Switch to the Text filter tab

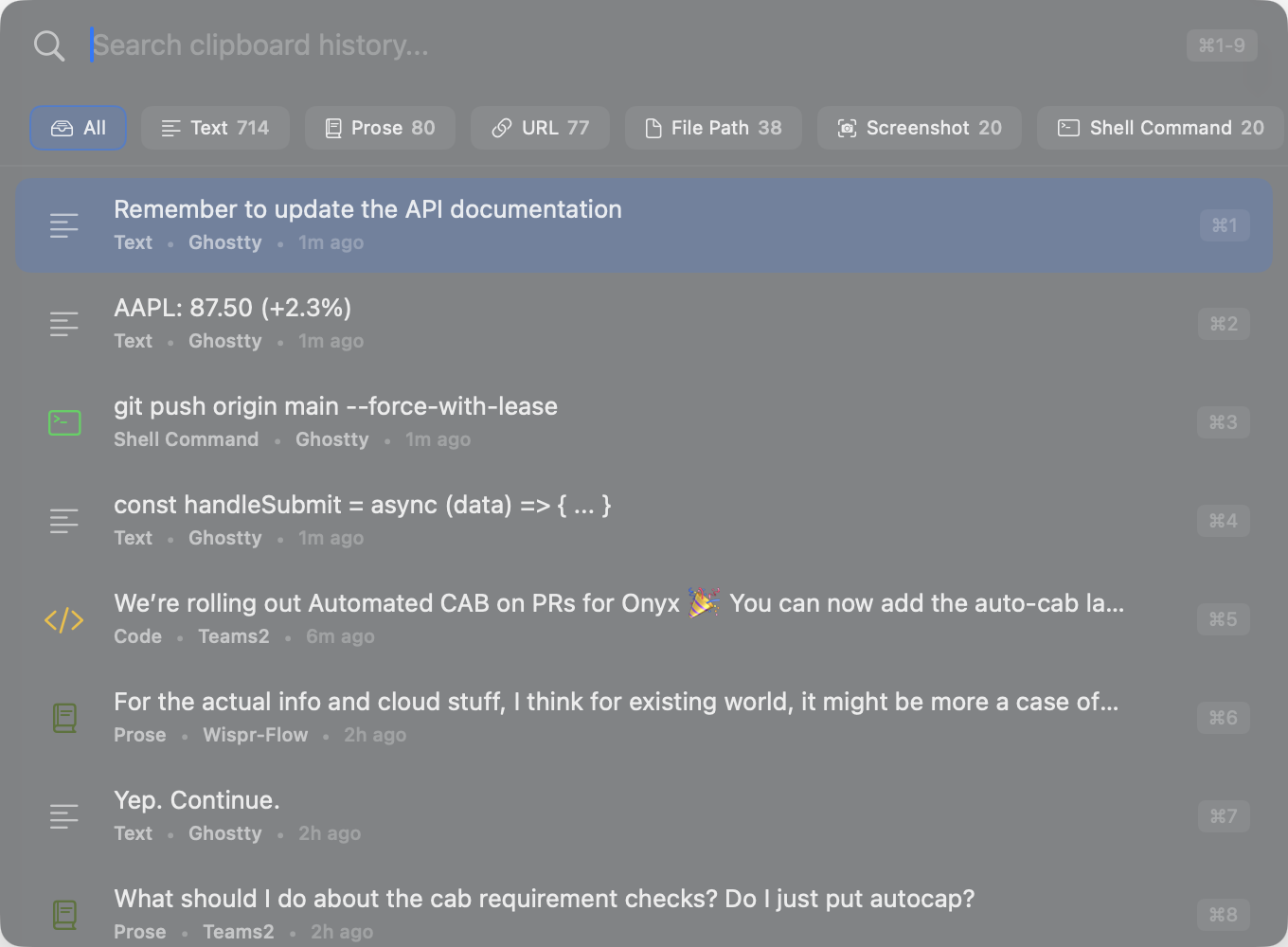click(215, 127)
